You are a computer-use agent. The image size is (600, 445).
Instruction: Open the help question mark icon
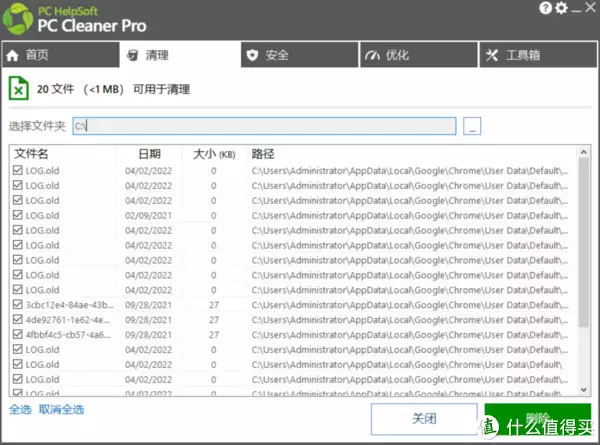[x=544, y=8]
